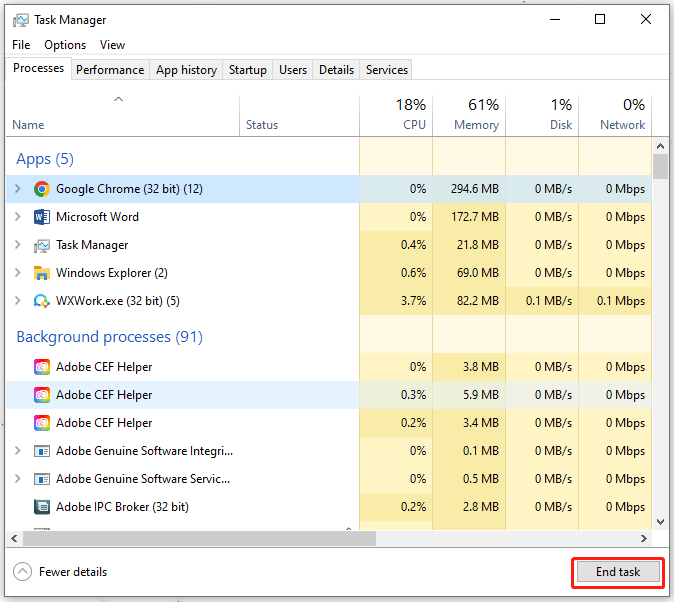Click the WXWork.exe app icon
The image size is (674, 602).
[x=41, y=301]
